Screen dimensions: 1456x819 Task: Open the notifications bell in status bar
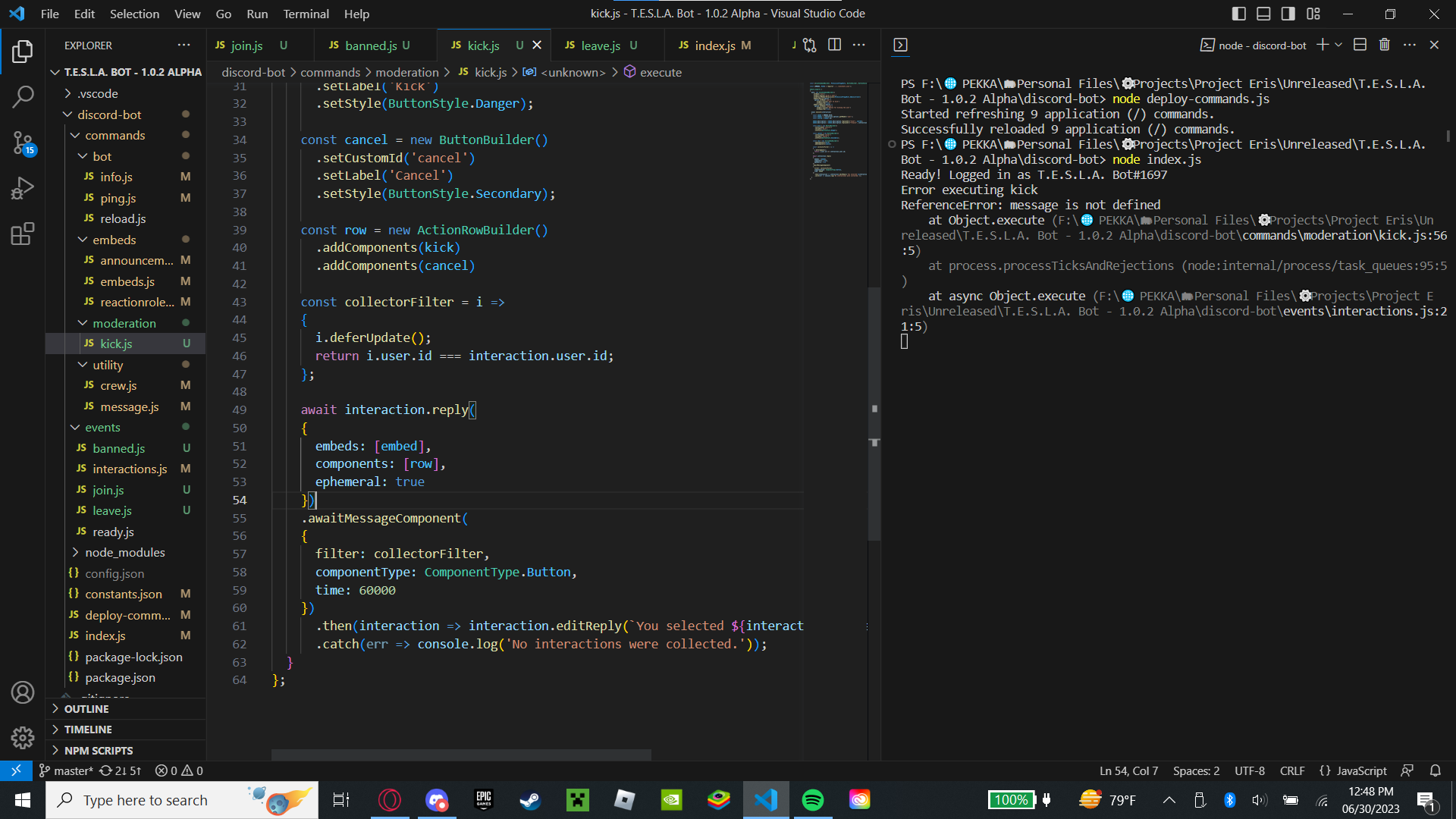[1436, 770]
